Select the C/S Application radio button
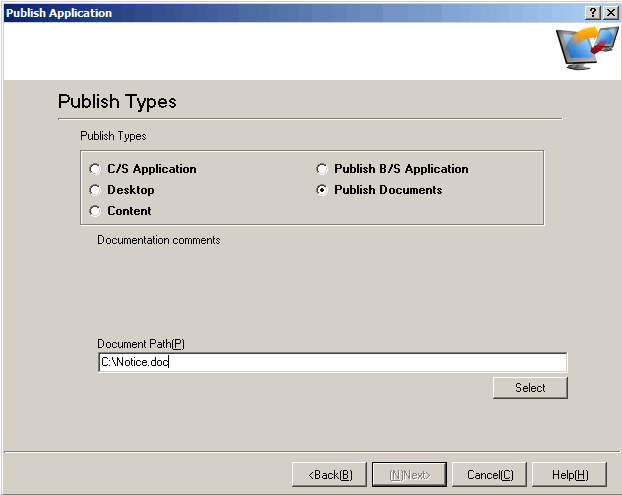 point(96,169)
